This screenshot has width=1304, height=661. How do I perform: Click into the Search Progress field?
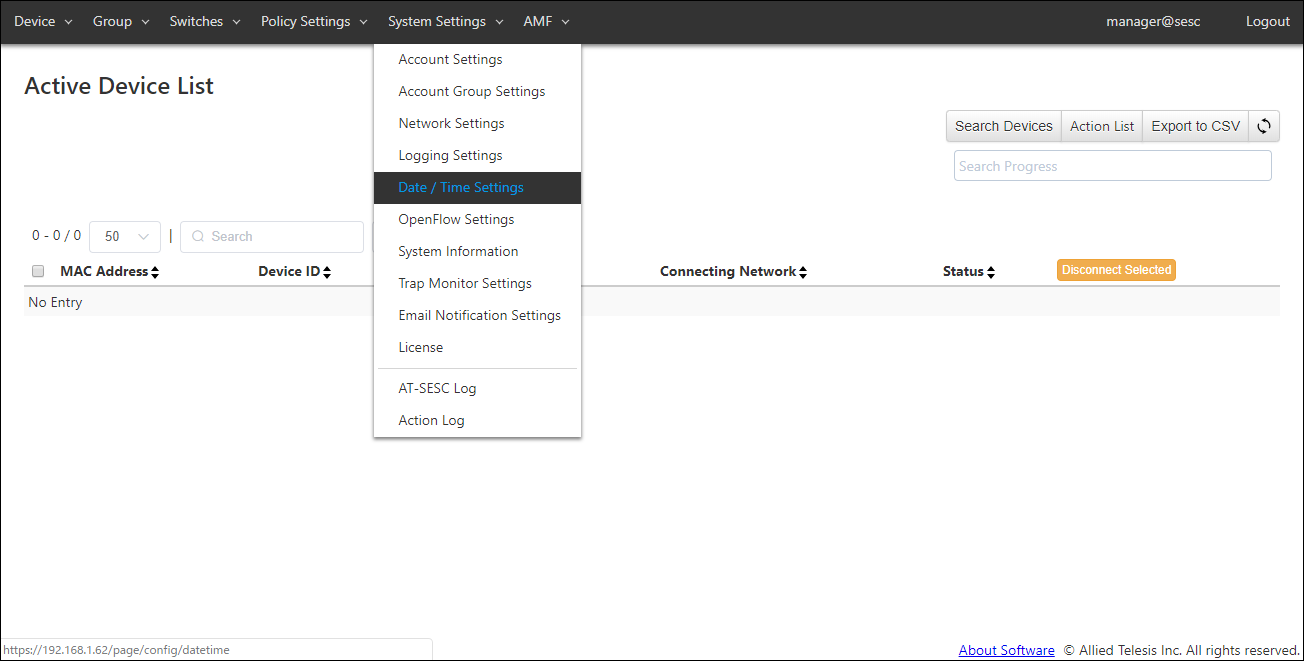[1112, 166]
